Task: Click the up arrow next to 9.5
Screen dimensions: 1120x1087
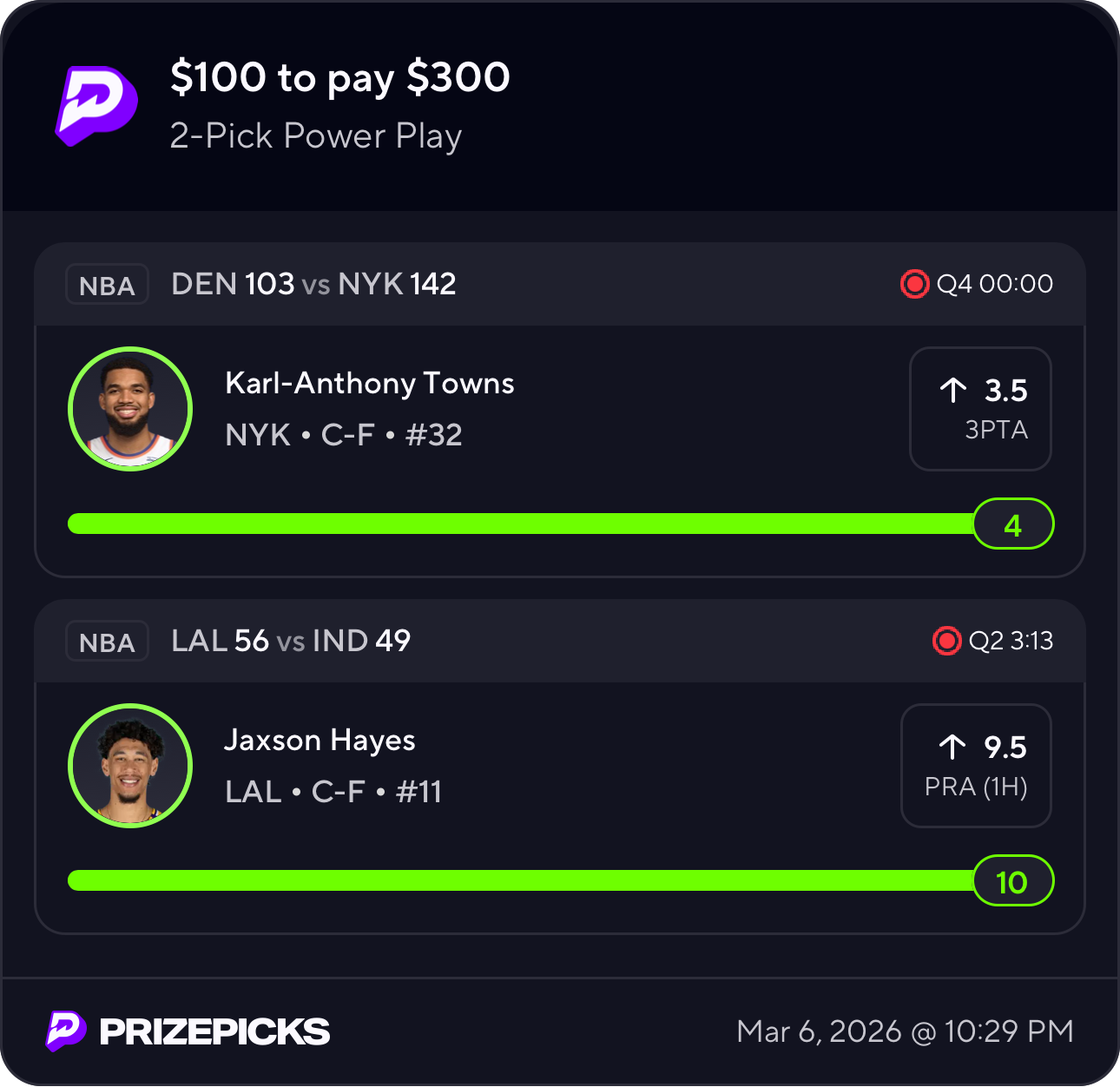Action: tap(952, 747)
